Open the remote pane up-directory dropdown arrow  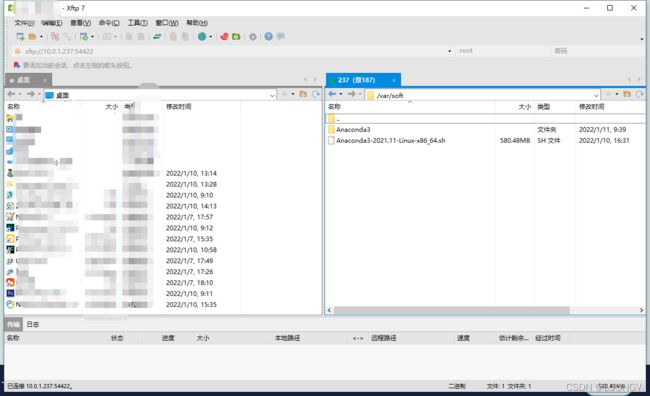(617, 94)
